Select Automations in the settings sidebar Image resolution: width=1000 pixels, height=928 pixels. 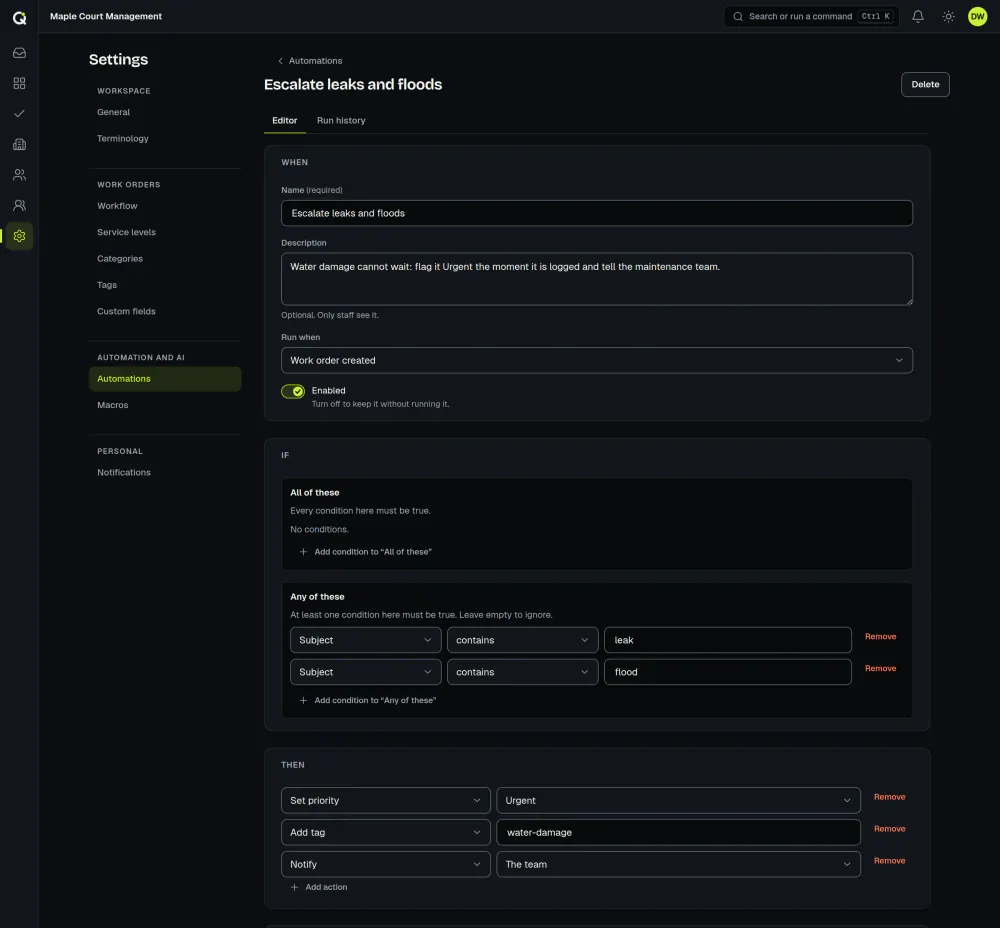165,379
